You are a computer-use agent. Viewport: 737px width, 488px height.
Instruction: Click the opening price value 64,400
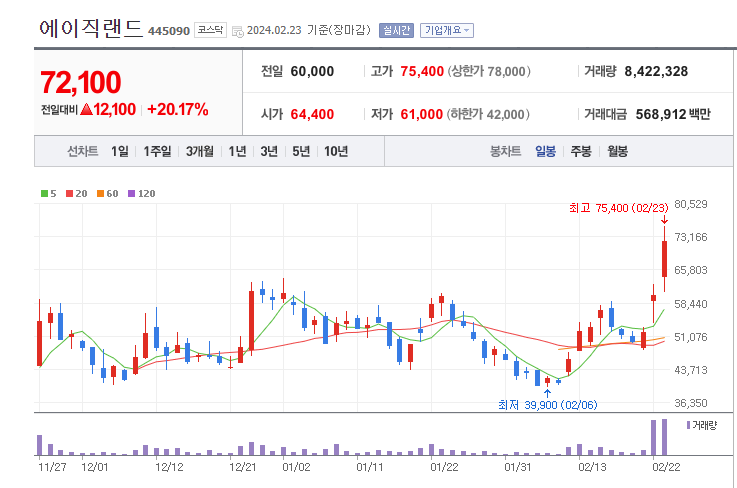pyautogui.click(x=312, y=114)
